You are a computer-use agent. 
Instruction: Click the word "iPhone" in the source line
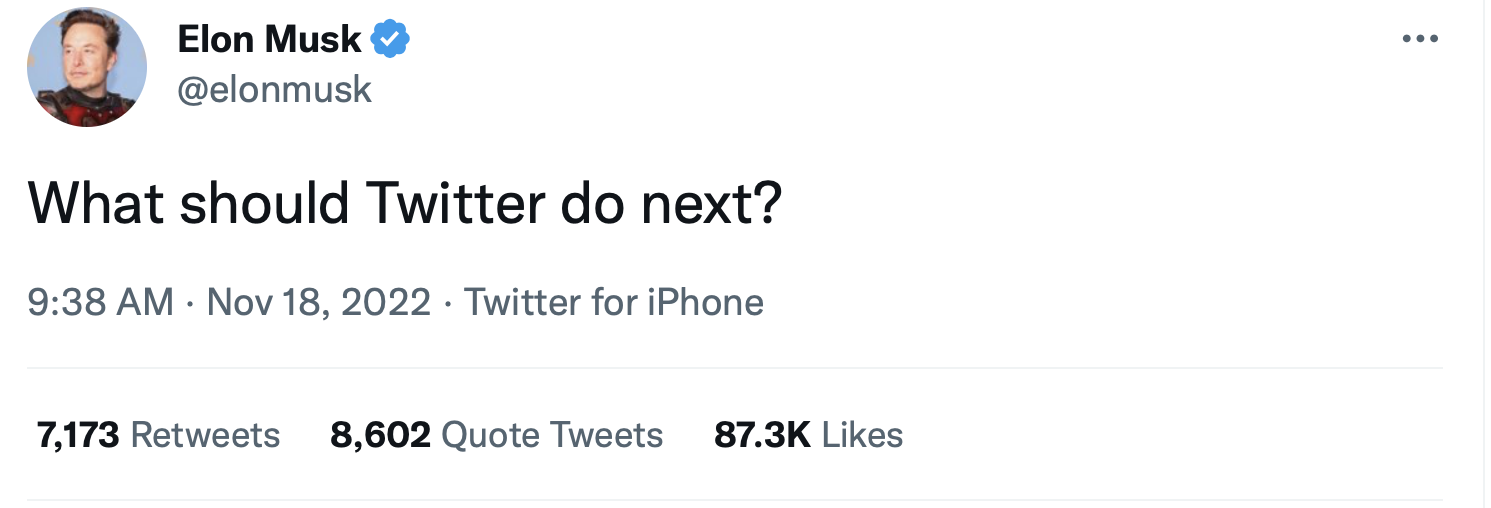tap(705, 302)
